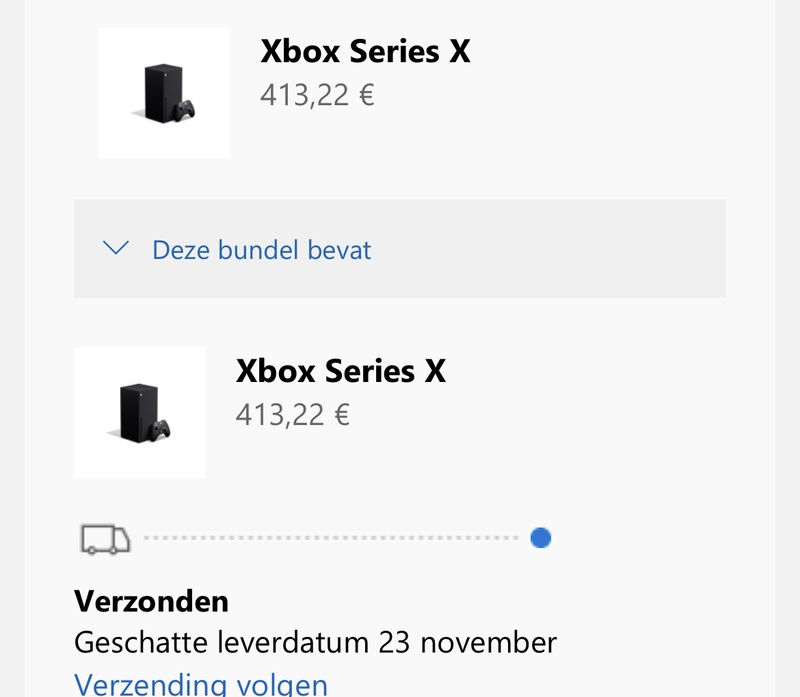The width and height of the screenshot is (800, 697).
Task: Click the "Verzonden" status heading
Action: [151, 601]
